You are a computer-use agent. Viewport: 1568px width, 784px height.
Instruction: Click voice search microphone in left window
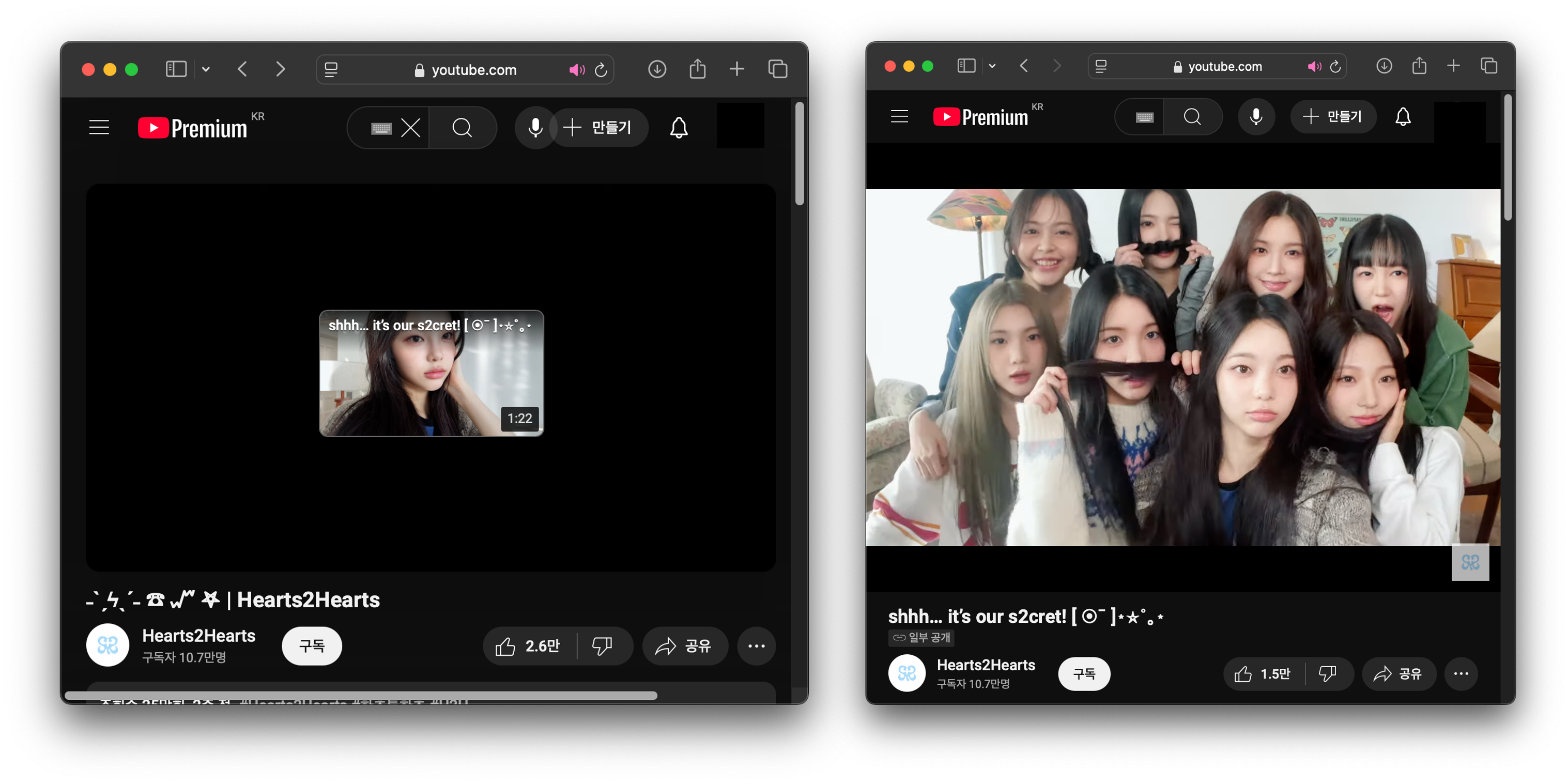[535, 127]
